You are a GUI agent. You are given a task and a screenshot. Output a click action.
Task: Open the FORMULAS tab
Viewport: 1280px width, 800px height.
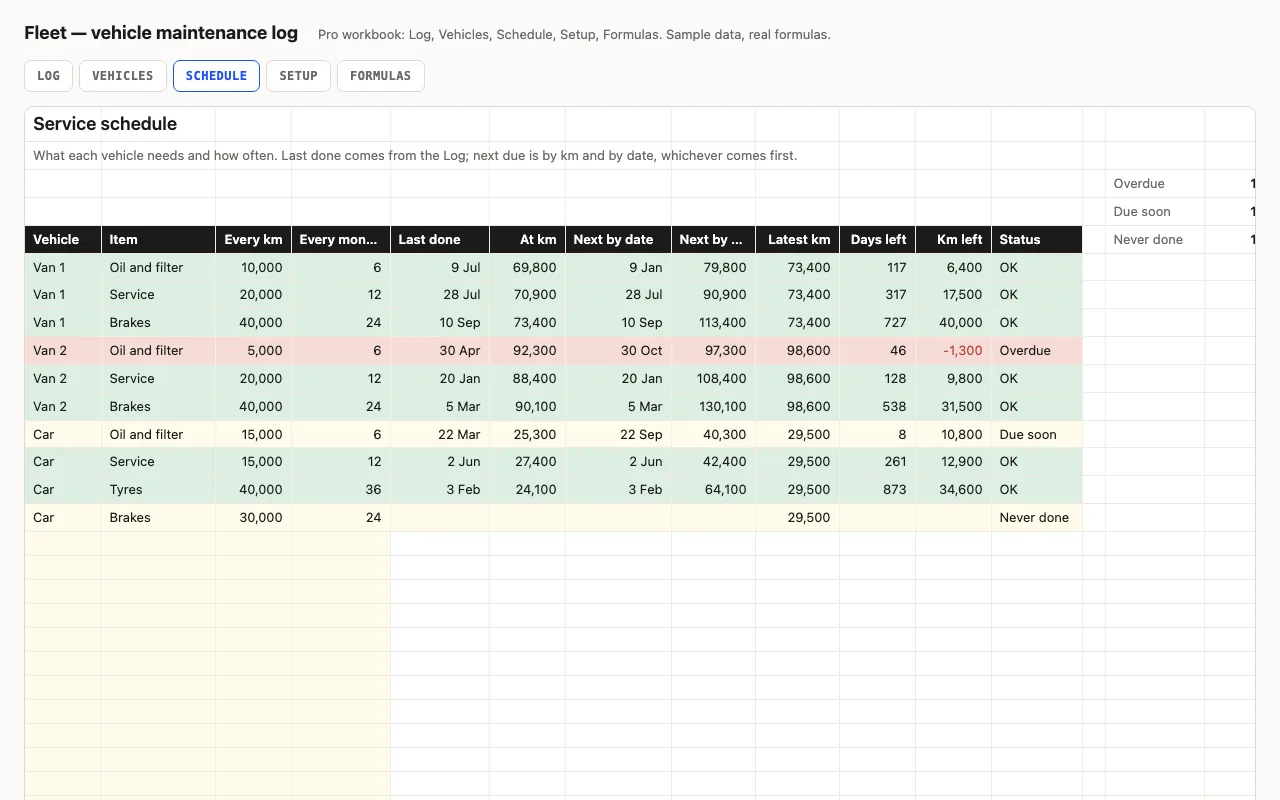[381, 76]
